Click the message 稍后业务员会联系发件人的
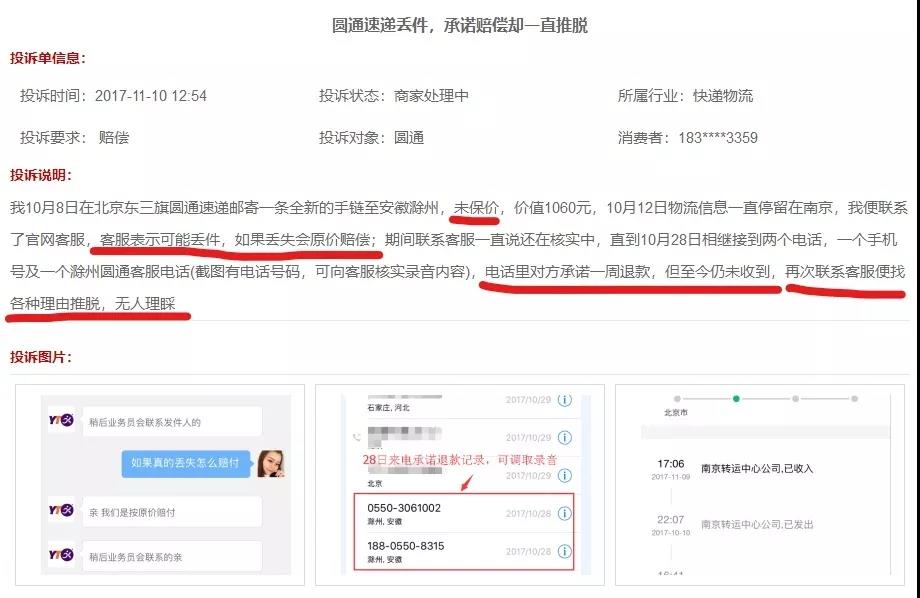Screen dimensions: 920x598 tap(172, 422)
